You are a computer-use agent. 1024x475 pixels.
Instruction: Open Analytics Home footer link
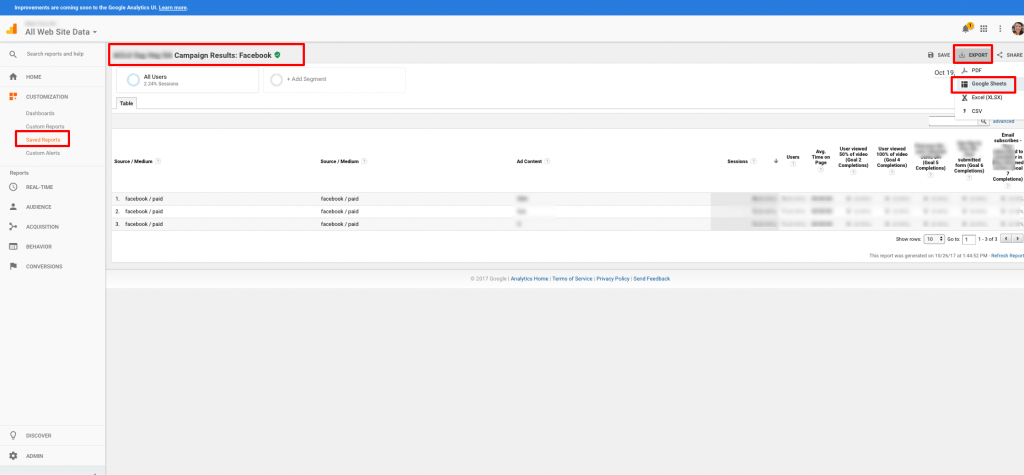(x=529, y=279)
